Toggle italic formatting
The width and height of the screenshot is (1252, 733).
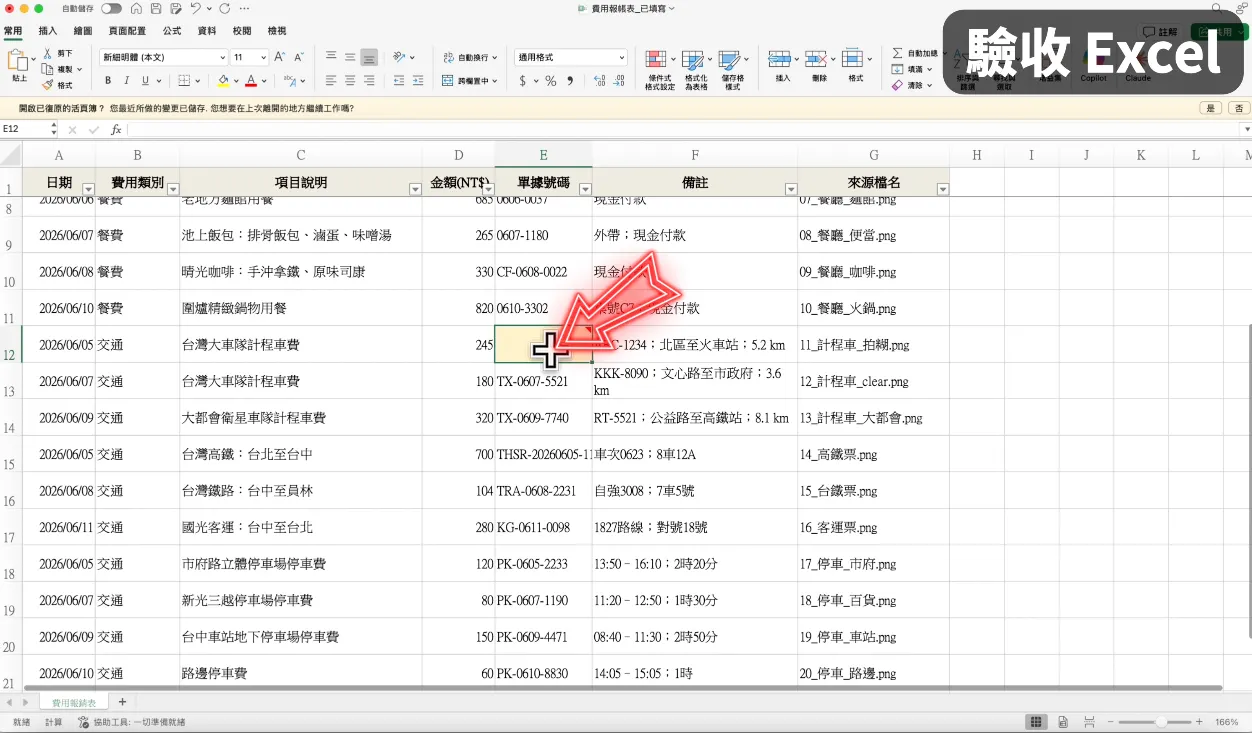click(127, 81)
